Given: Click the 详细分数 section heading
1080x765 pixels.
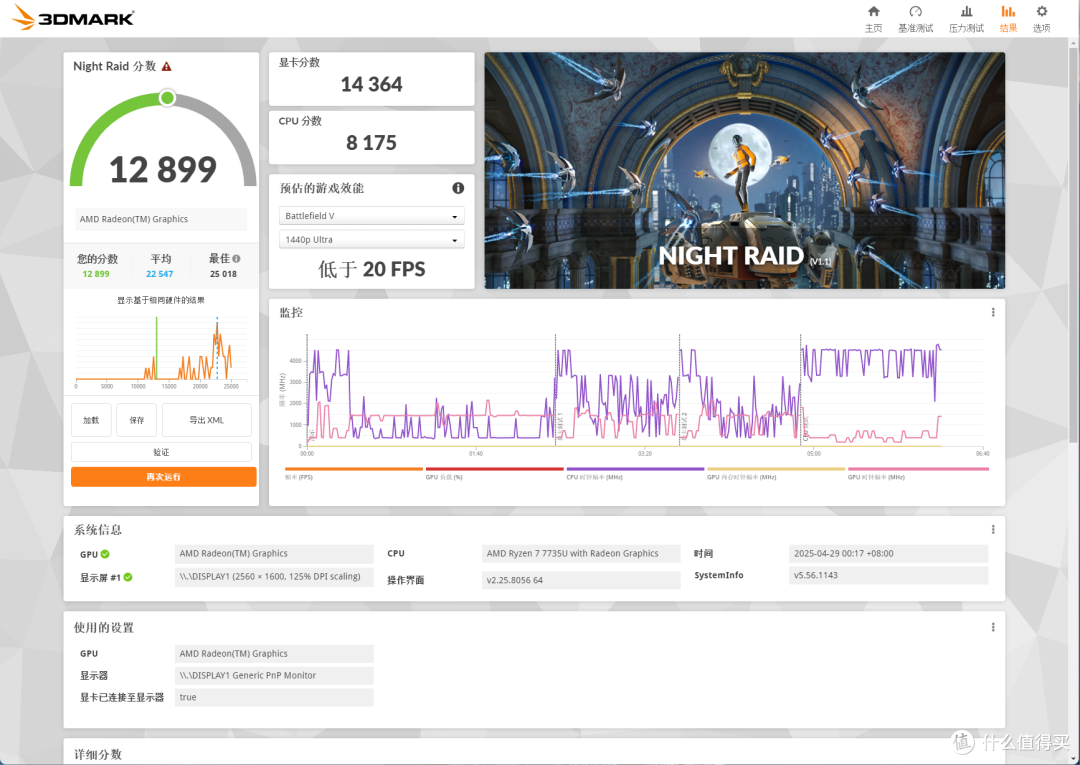Looking at the screenshot, I should coord(98,755).
